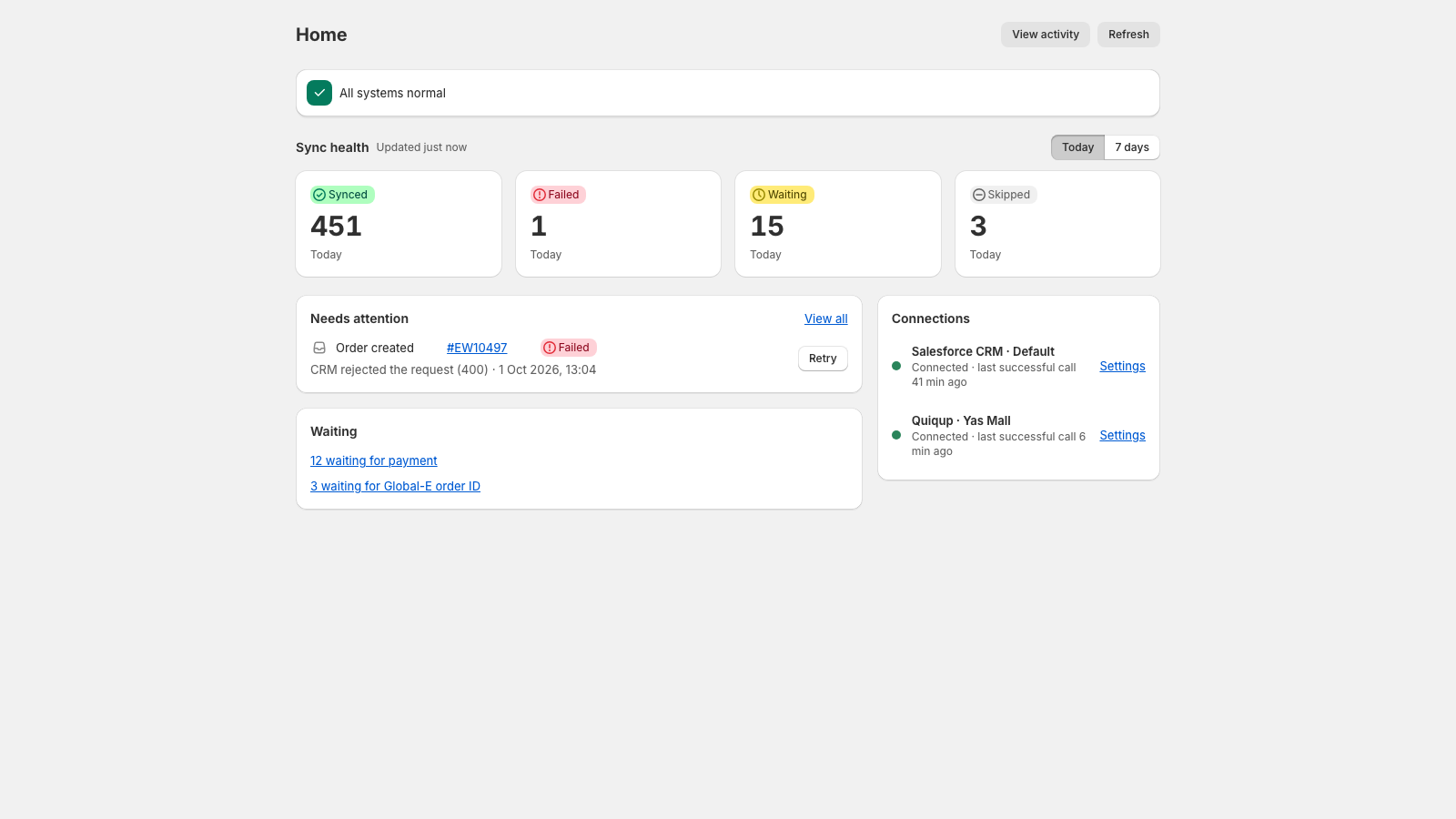View all items needing attention
The width and height of the screenshot is (1456, 819).
pos(826,318)
